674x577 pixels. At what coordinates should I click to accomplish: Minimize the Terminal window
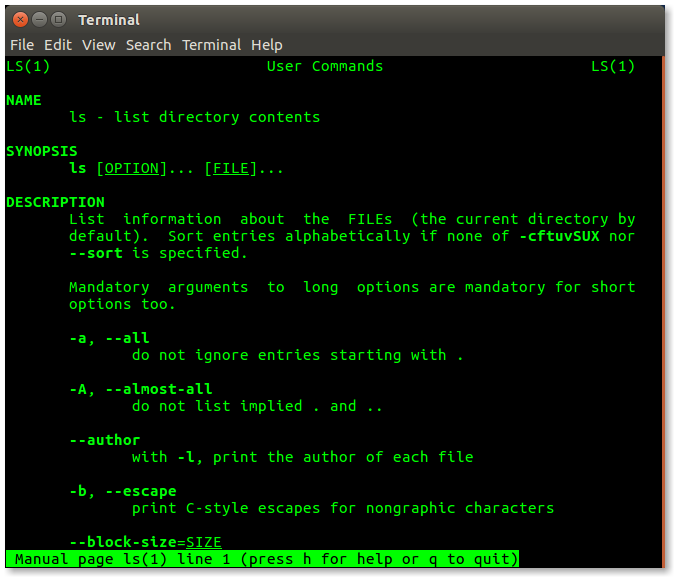[39, 20]
